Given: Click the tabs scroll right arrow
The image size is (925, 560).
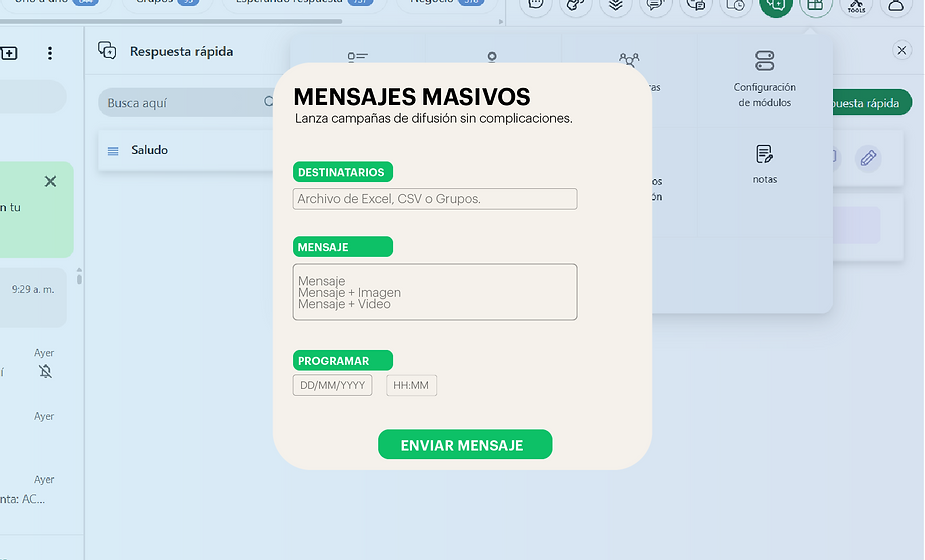Looking at the screenshot, I should [x=501, y=22].
